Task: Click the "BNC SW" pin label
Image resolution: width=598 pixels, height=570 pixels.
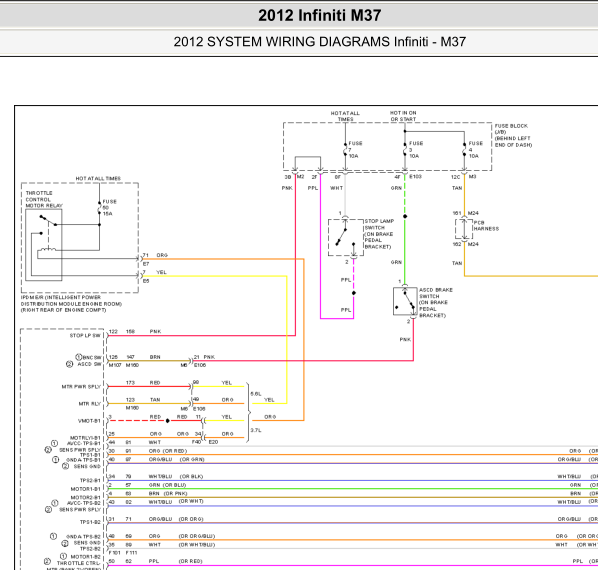Action: (92, 358)
